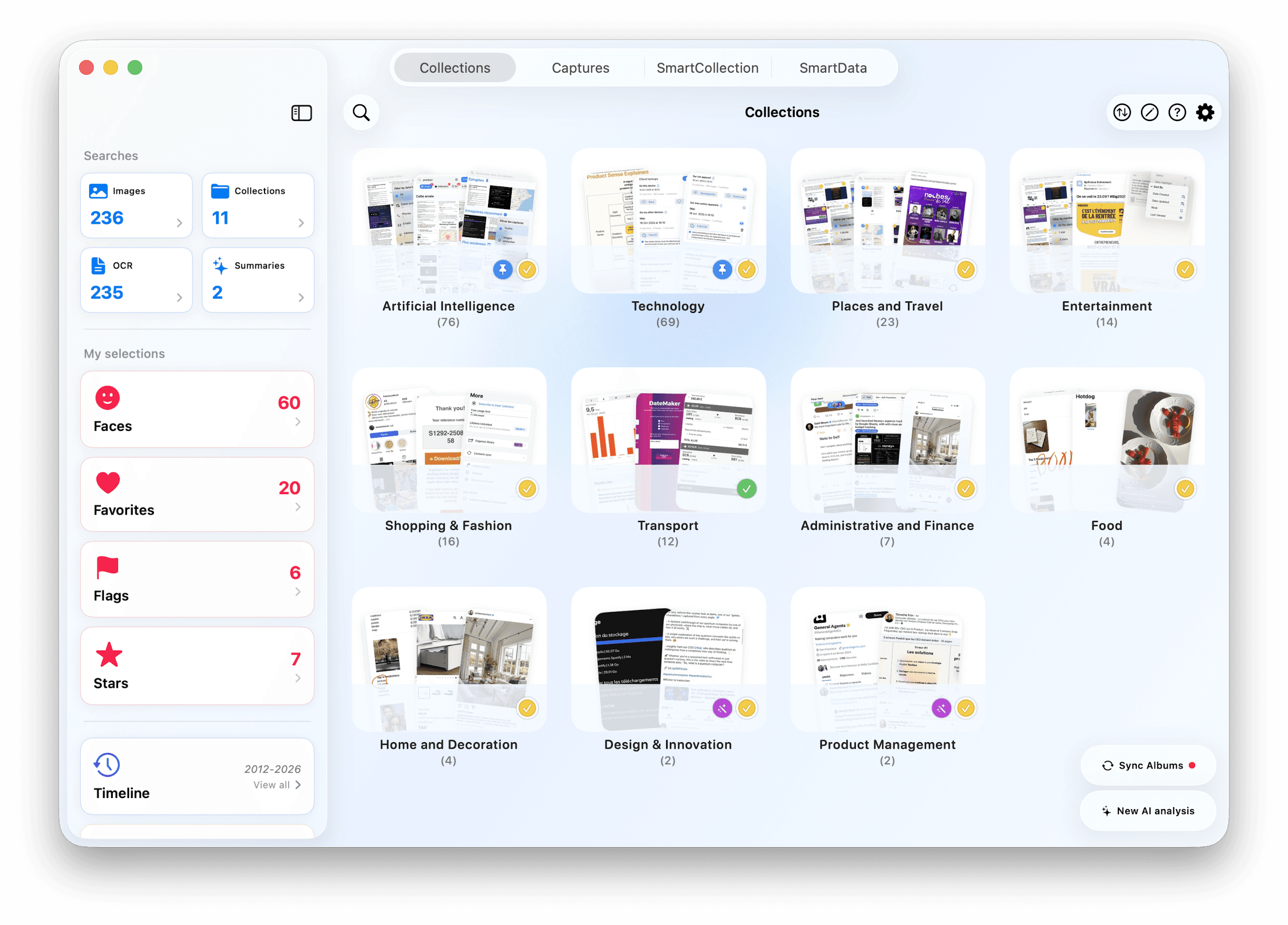Click the New AI analysis button

1148,811
